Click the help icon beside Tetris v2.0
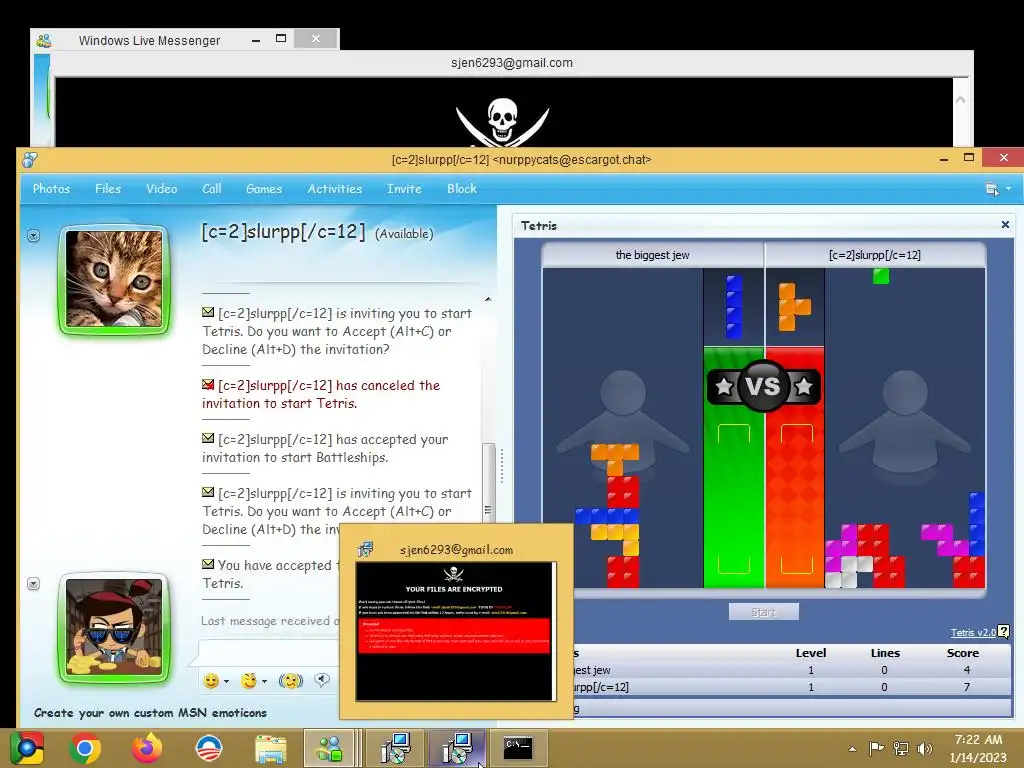This screenshot has height=768, width=1024. point(1004,632)
